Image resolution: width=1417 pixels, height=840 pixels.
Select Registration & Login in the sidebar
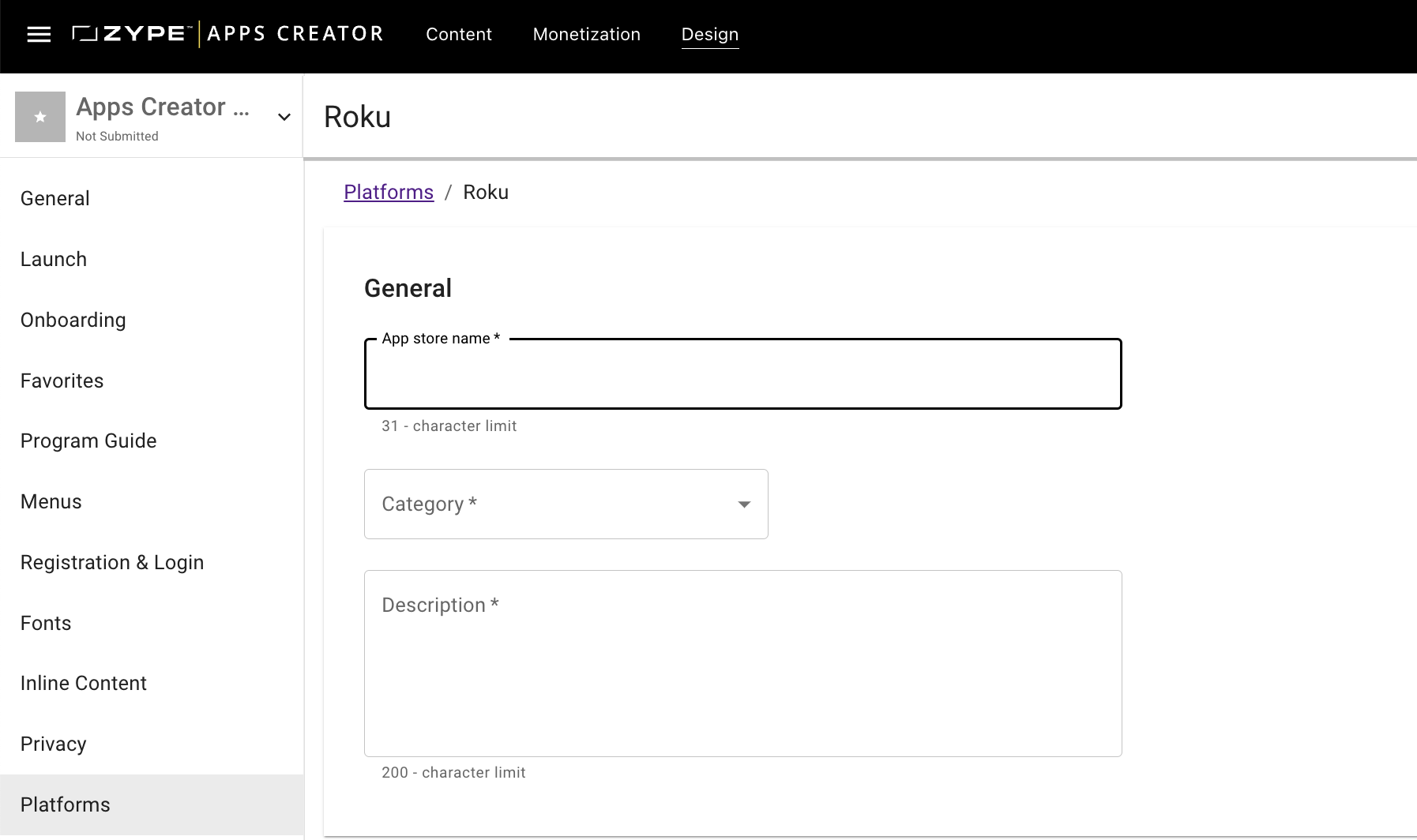[152, 562]
